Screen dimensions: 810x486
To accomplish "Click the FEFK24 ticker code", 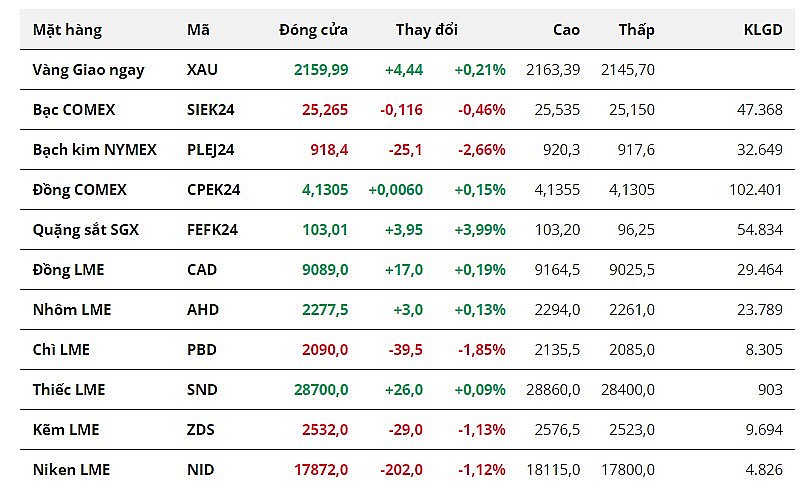I will click(211, 230).
